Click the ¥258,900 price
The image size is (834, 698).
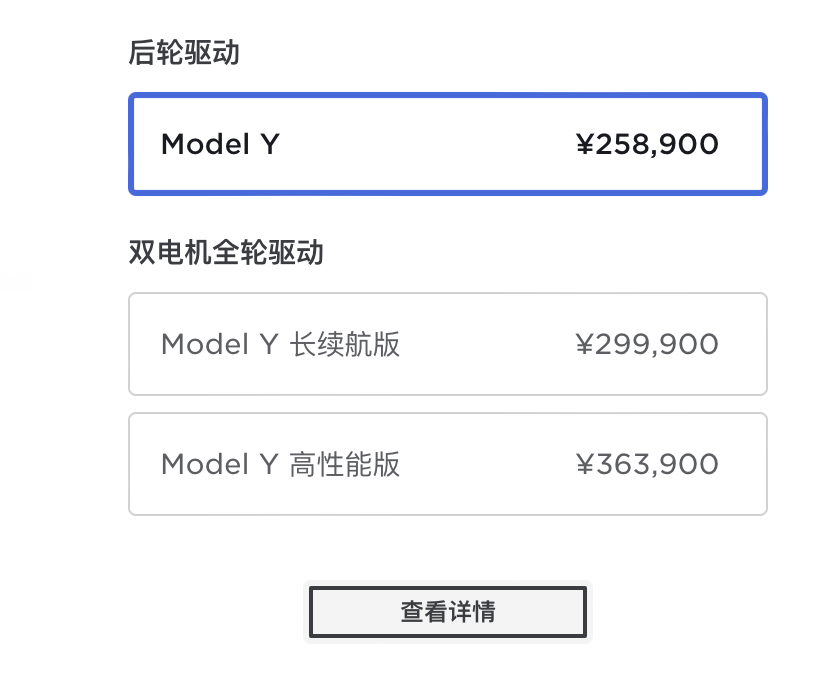pyautogui.click(x=647, y=144)
